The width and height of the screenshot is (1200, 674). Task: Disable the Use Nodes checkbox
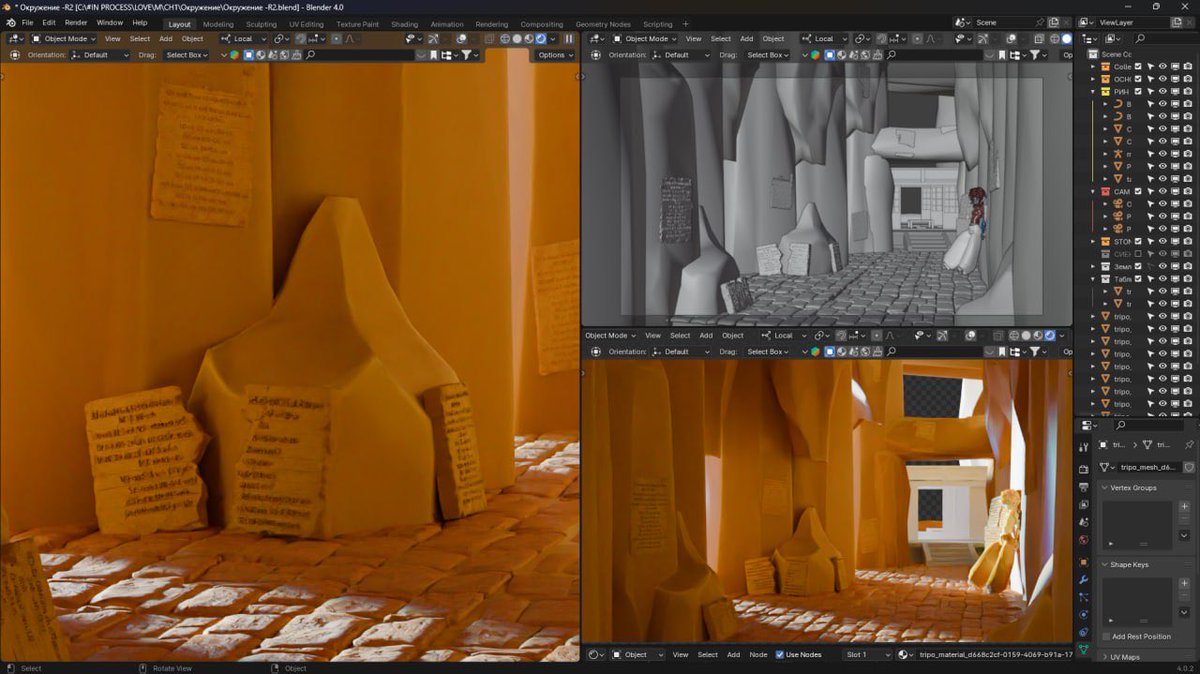click(780, 654)
